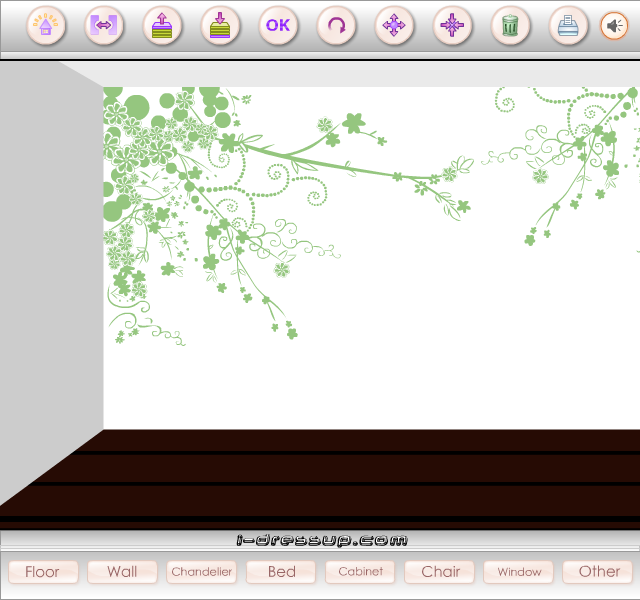Print the room with the printer icon

point(568,25)
